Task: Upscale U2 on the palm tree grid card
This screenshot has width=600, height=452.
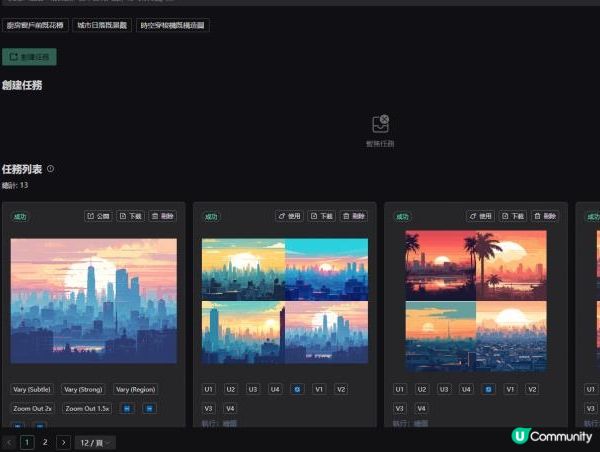Action: point(421,389)
